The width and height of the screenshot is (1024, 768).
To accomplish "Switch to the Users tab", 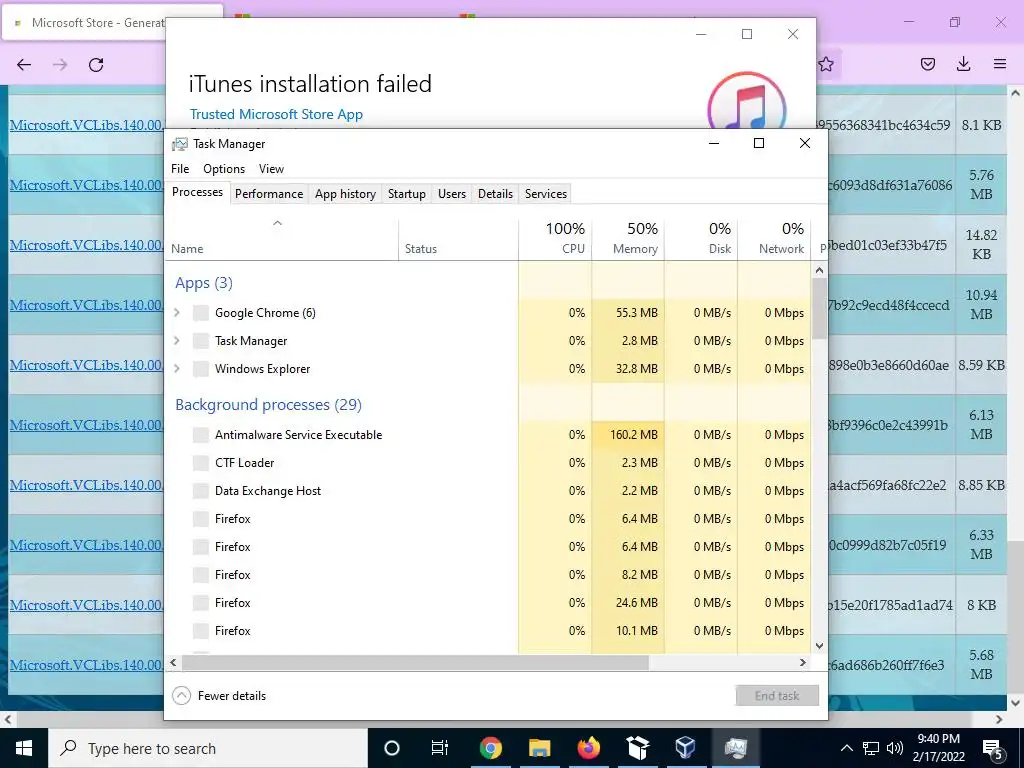I will coord(452,194).
